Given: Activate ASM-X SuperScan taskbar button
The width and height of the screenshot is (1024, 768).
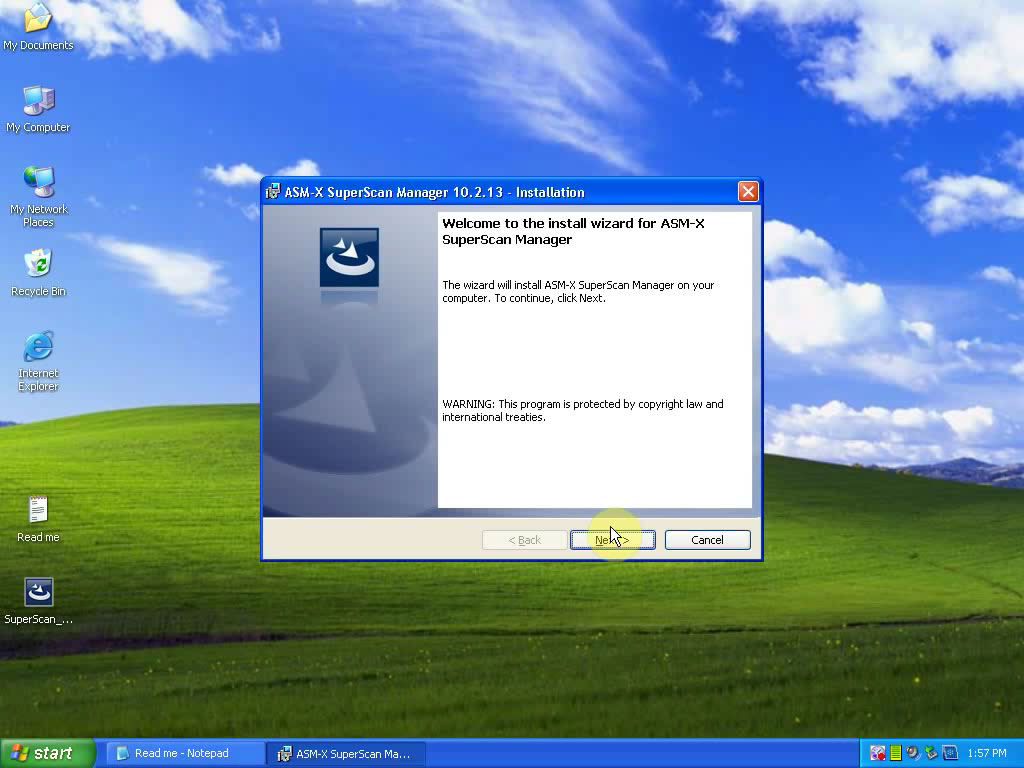Looking at the screenshot, I should coord(346,754).
